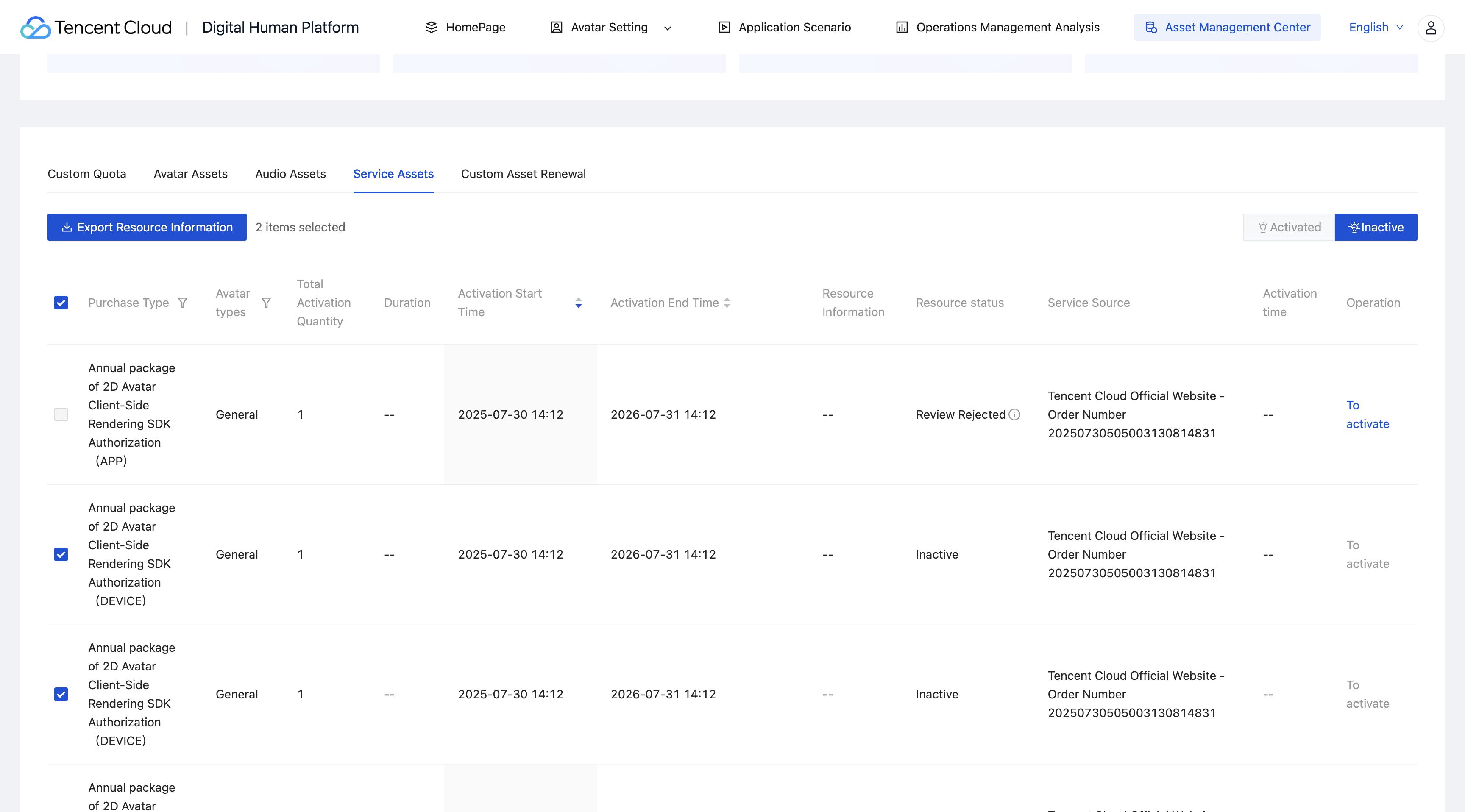The height and width of the screenshot is (812, 1465).
Task: Uncheck the first DEVICE row checkbox
Action: coord(61,554)
